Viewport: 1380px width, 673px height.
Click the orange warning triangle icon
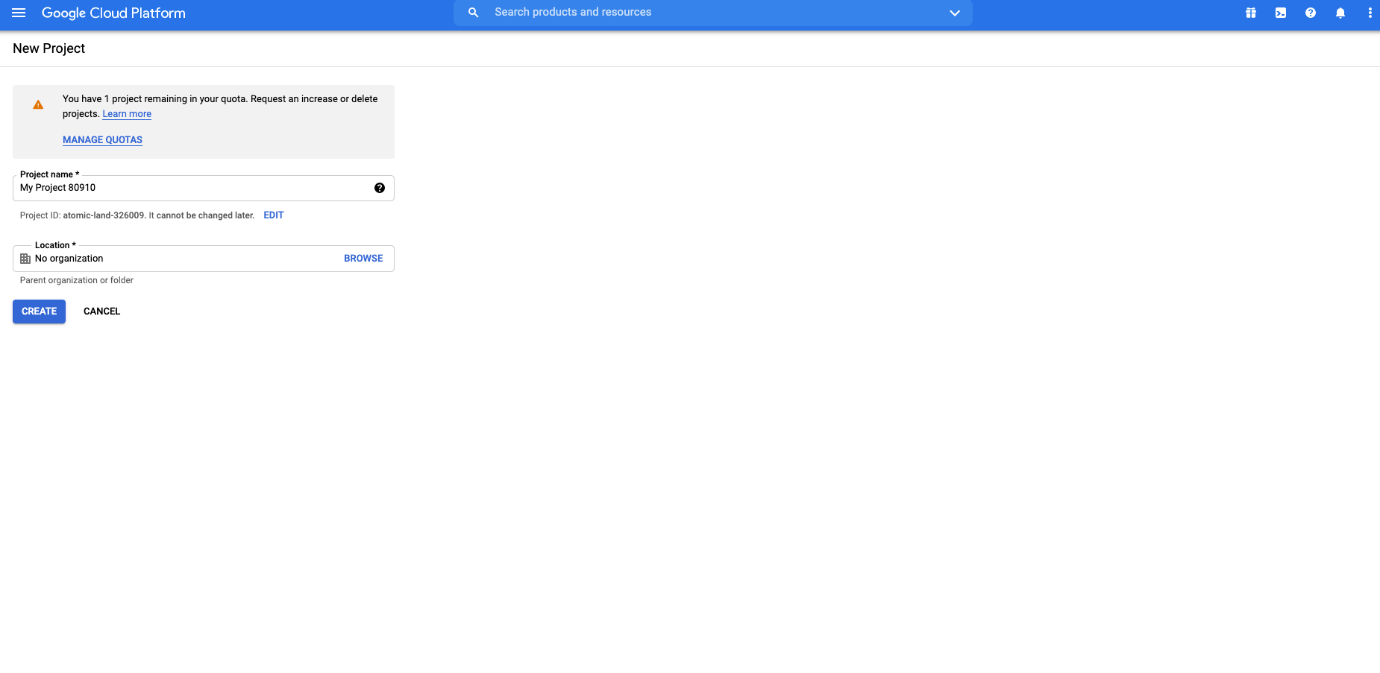click(x=38, y=104)
